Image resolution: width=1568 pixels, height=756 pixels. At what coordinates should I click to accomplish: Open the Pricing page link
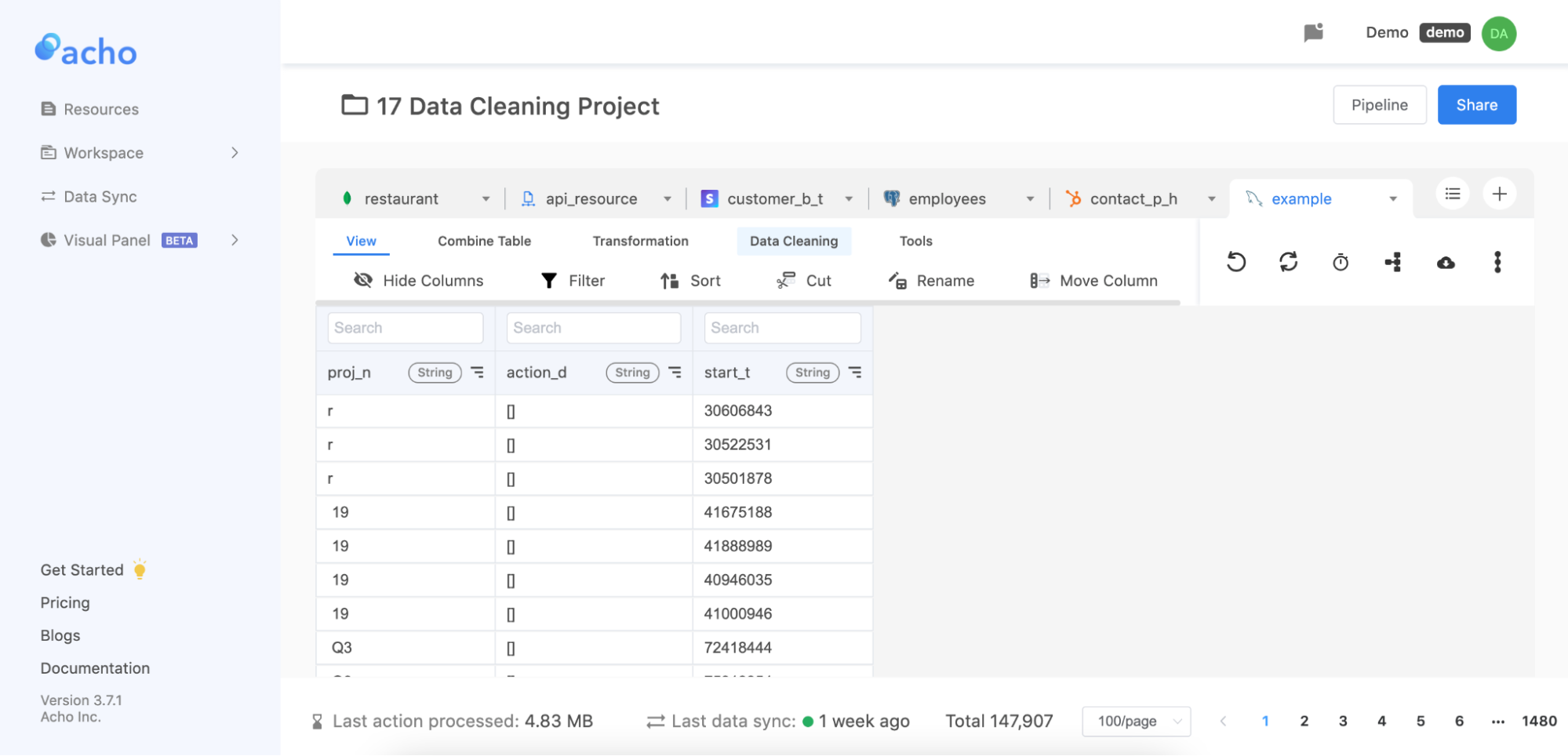coord(65,602)
